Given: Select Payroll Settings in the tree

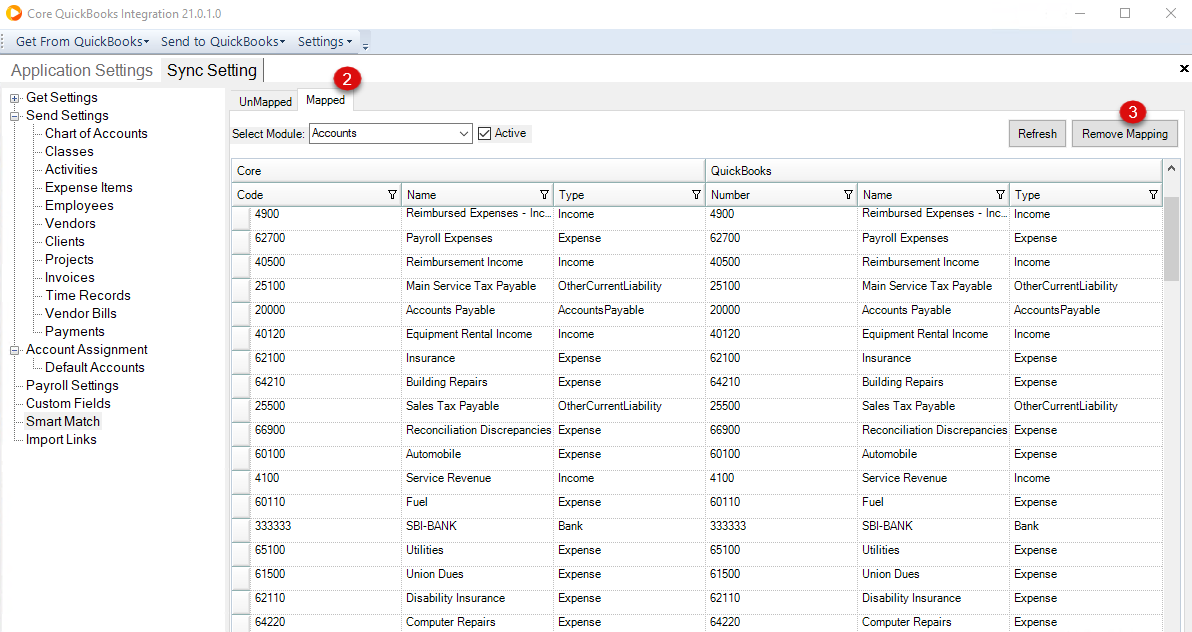Looking at the screenshot, I should pyautogui.click(x=72, y=386).
